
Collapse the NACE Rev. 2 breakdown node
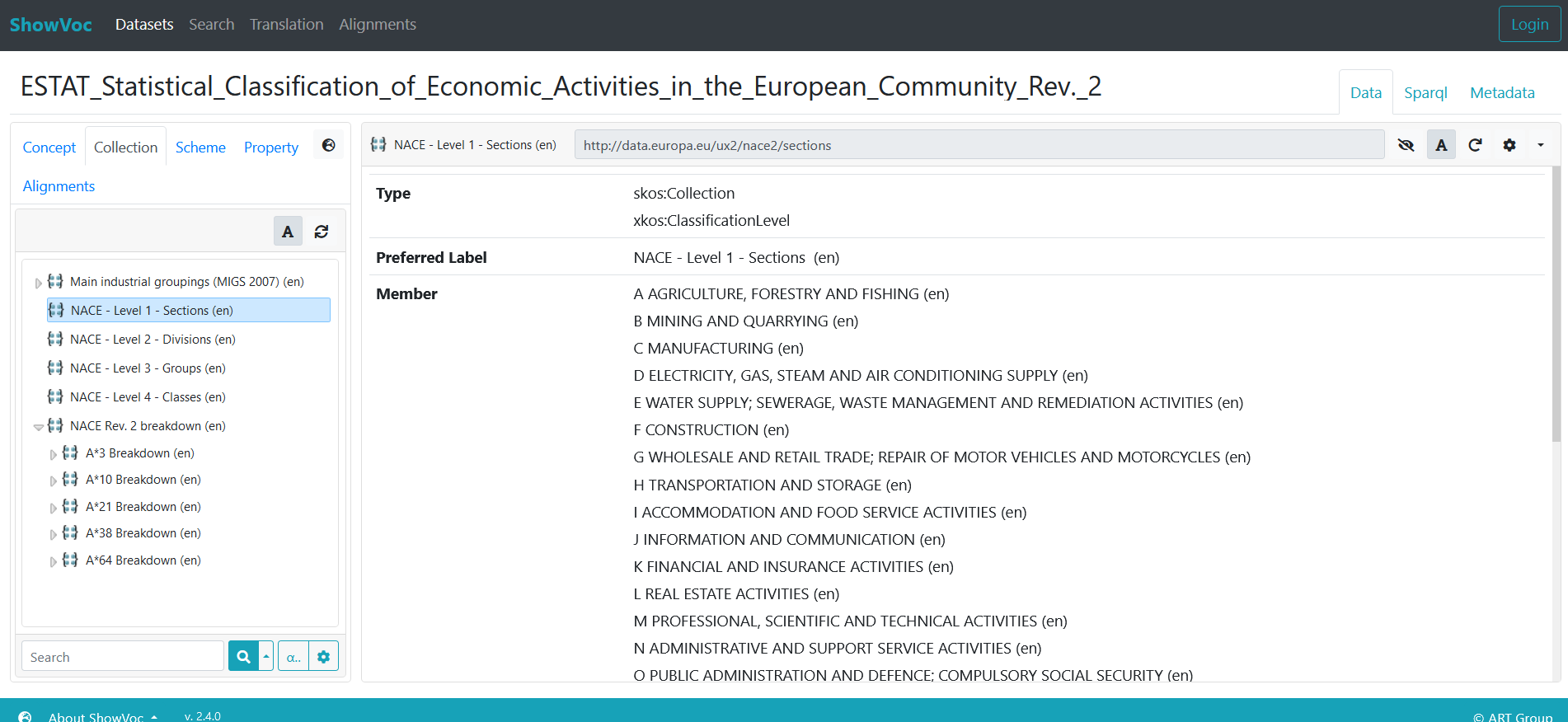coord(38,427)
